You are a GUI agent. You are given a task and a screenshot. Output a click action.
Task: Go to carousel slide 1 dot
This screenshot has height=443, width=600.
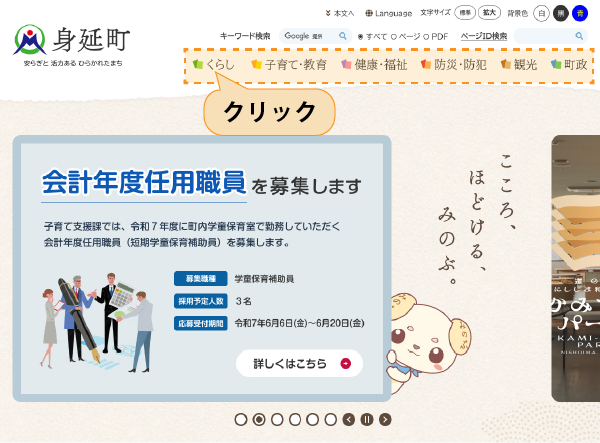(241, 420)
